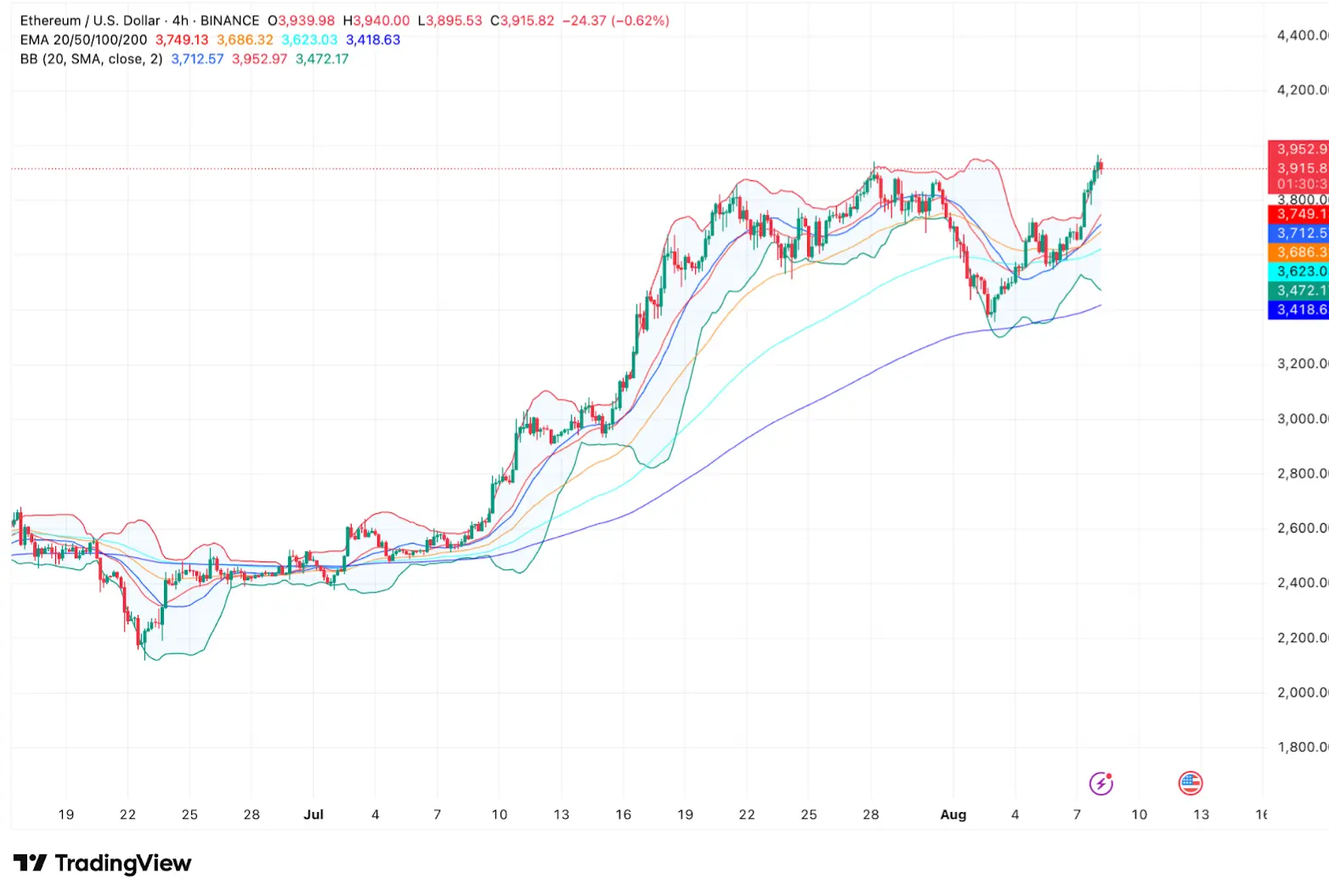Click the 4,200.00 price scale label
Viewport: 1329px width, 896px height.
pyautogui.click(x=1303, y=90)
